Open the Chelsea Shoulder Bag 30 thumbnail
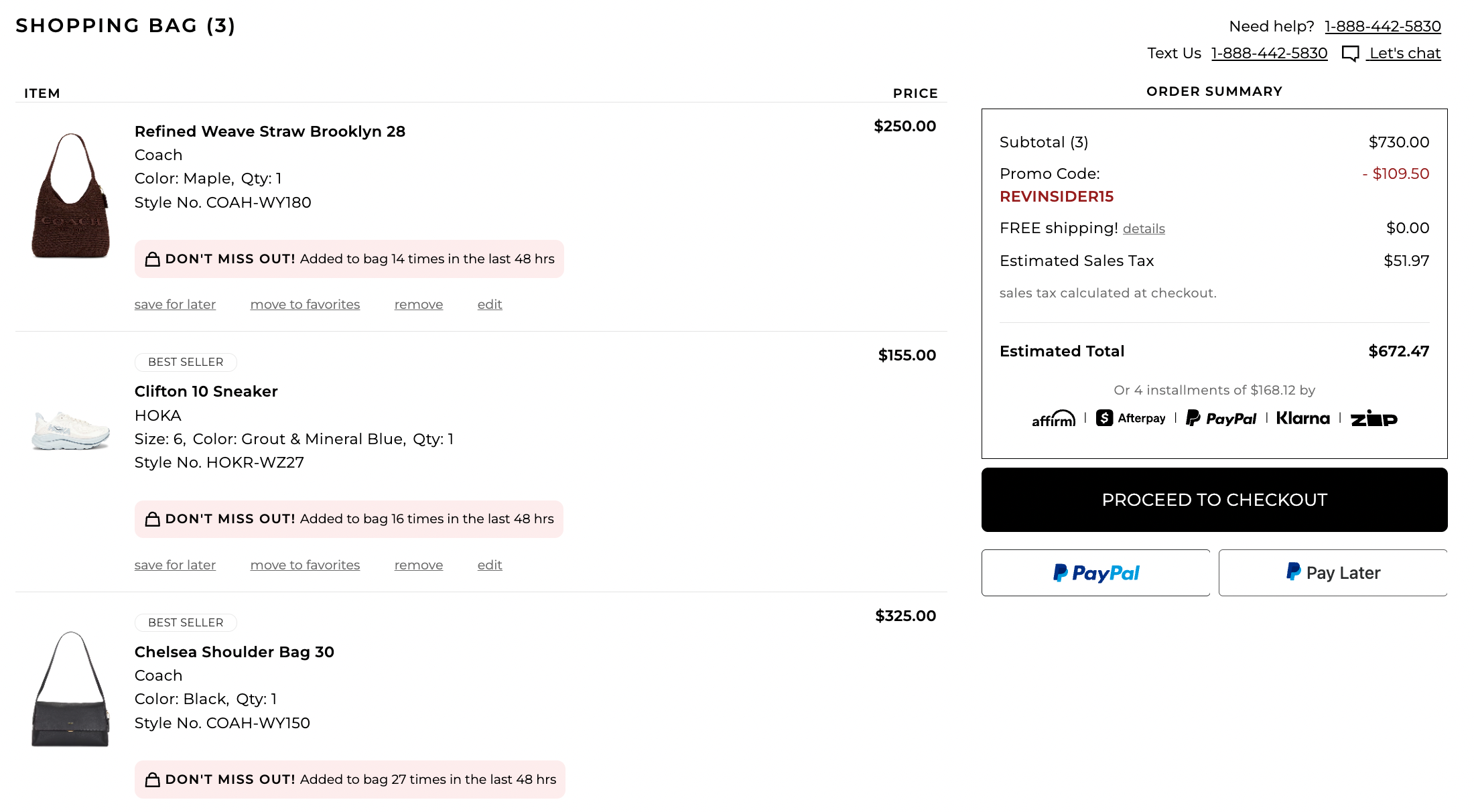 [x=70, y=689]
